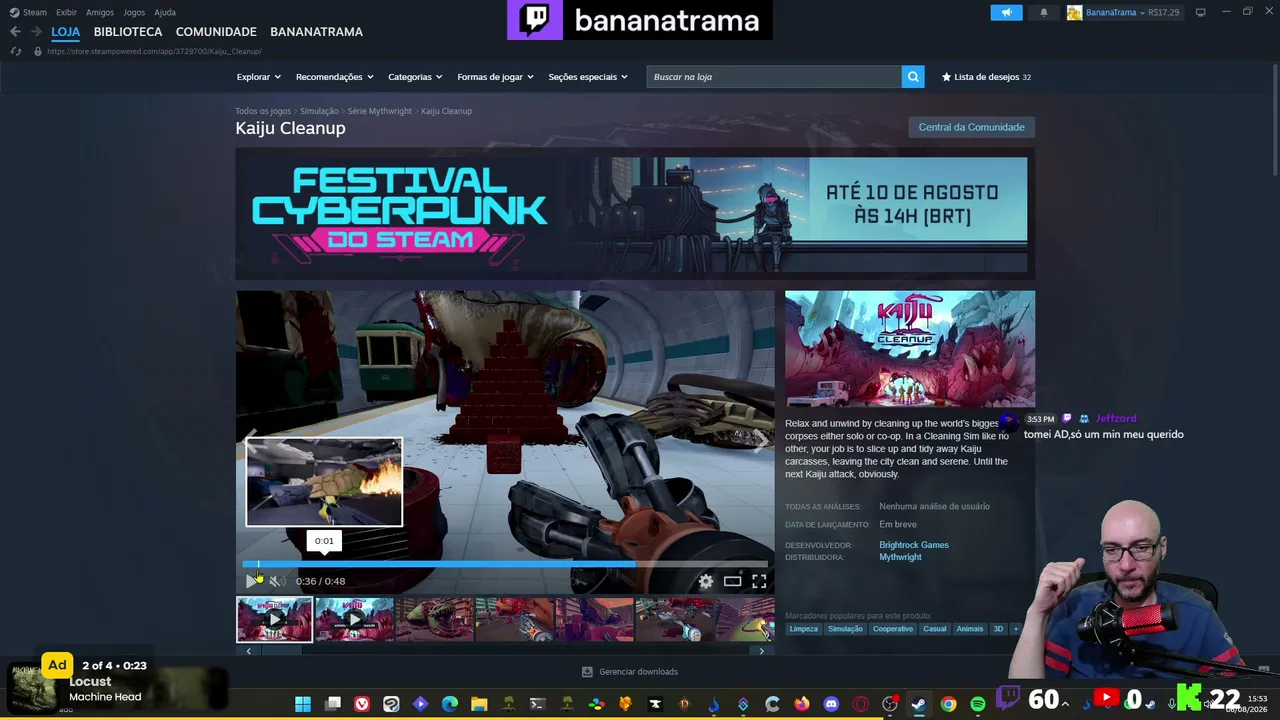
Task: Select the Cooperativo tag
Action: (893, 629)
